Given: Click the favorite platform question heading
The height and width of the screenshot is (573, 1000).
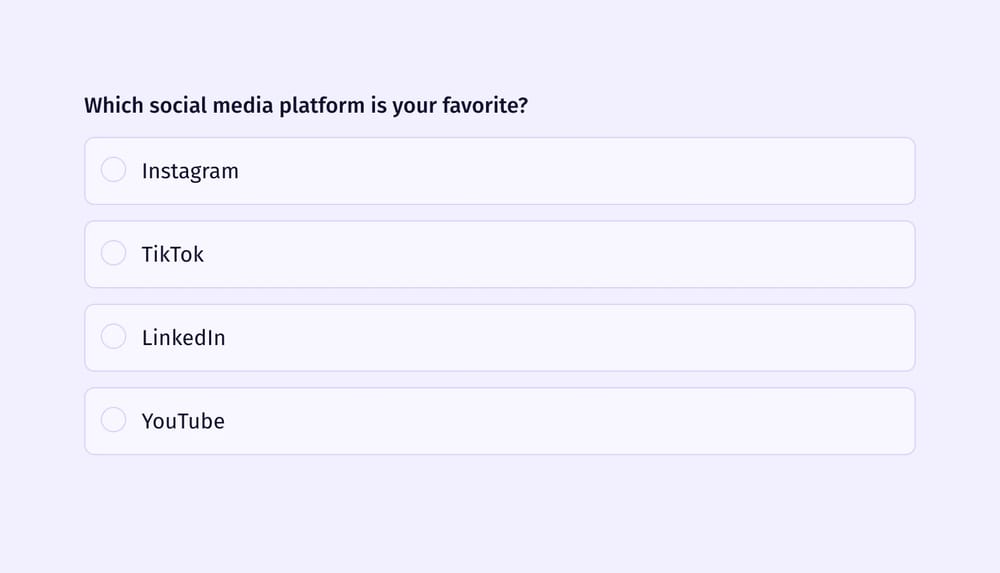Looking at the screenshot, I should [x=306, y=105].
